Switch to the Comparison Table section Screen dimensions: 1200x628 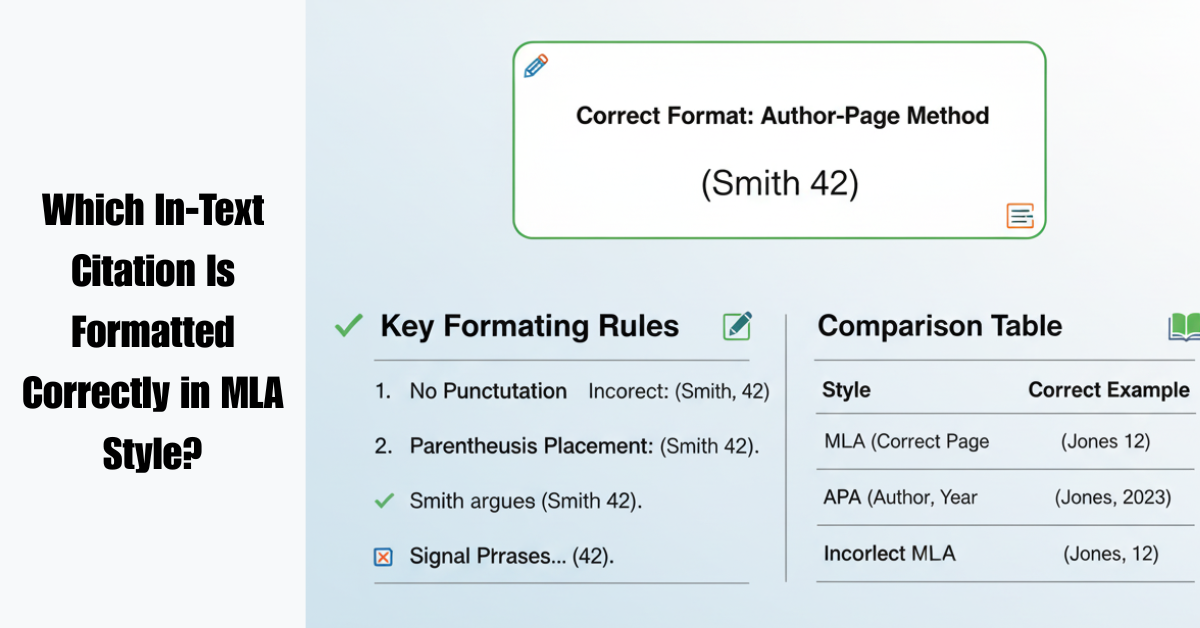(x=939, y=326)
